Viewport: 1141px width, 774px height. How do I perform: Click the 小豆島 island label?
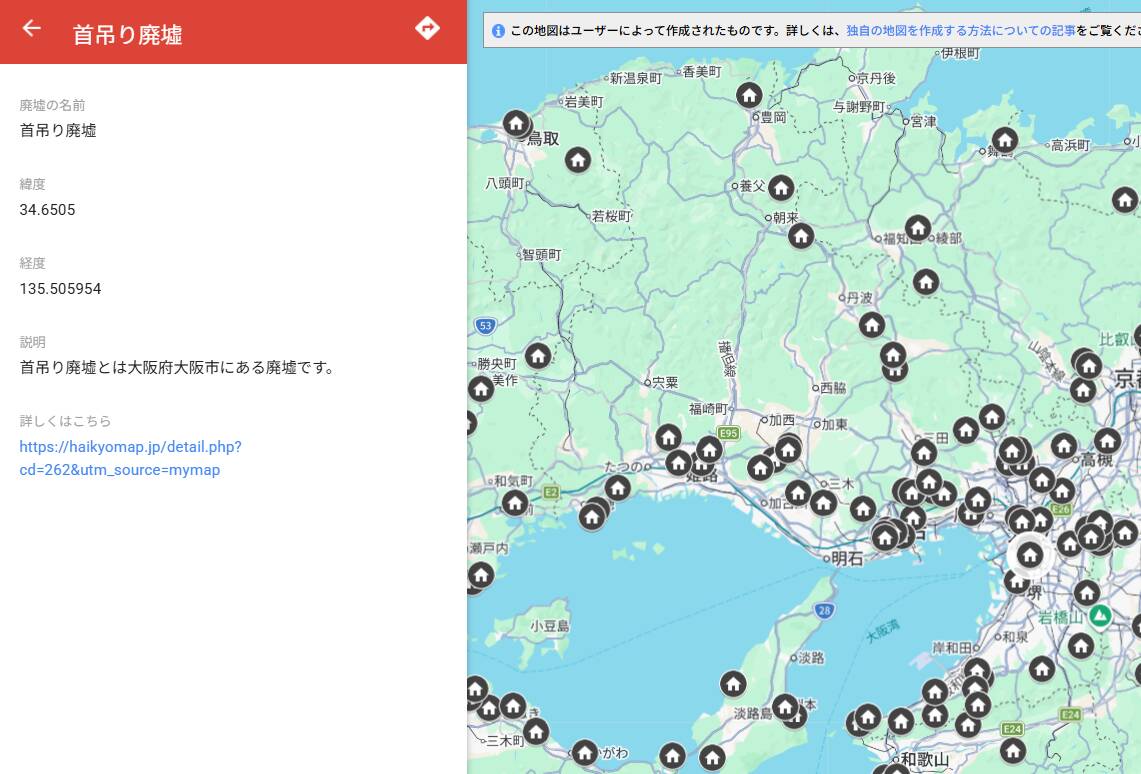[x=549, y=626]
